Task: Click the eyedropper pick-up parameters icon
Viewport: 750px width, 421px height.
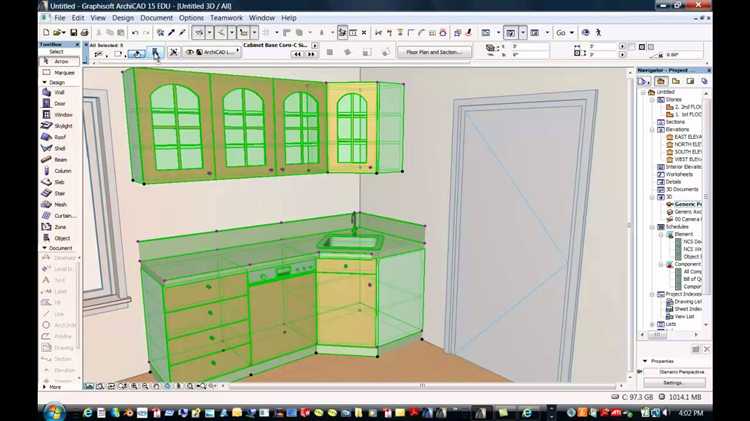Action: (x=171, y=33)
